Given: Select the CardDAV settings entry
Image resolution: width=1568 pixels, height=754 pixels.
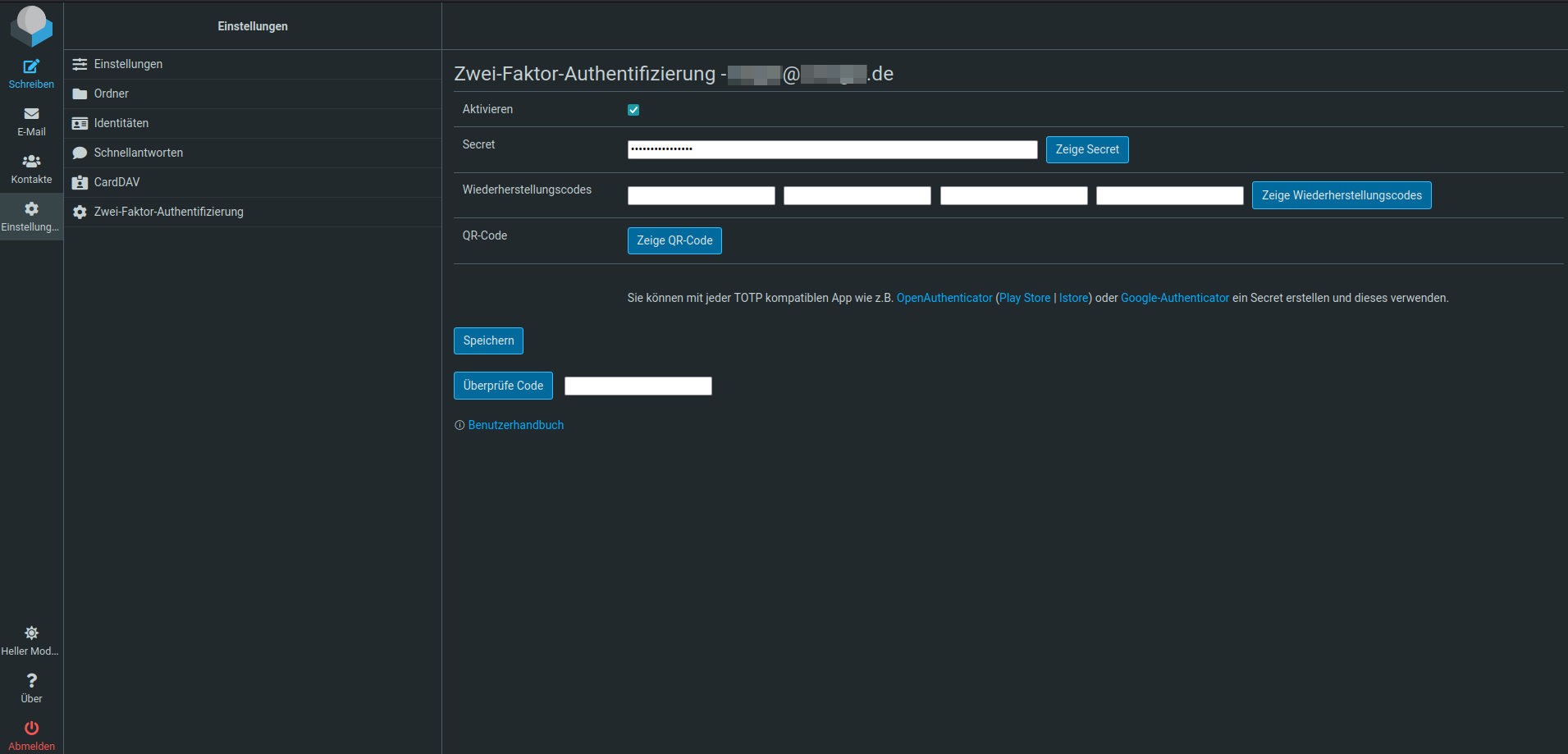Looking at the screenshot, I should (117, 182).
